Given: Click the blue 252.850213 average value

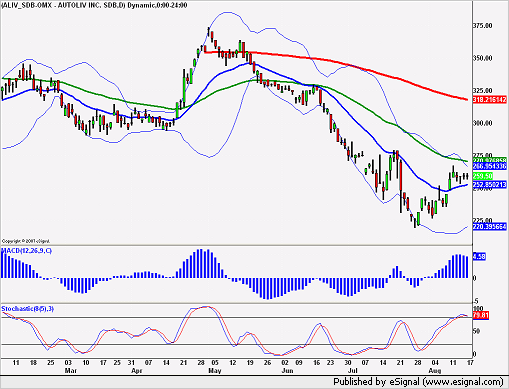Looking at the screenshot, I should tap(489, 184).
